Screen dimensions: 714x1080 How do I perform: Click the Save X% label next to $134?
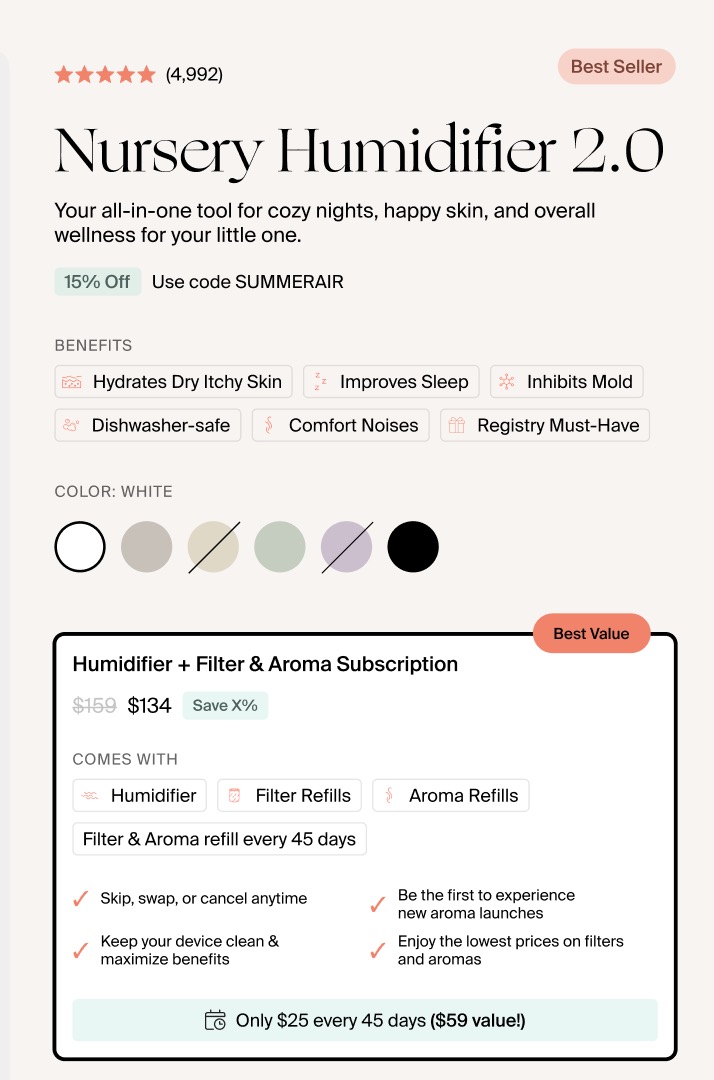(x=225, y=706)
